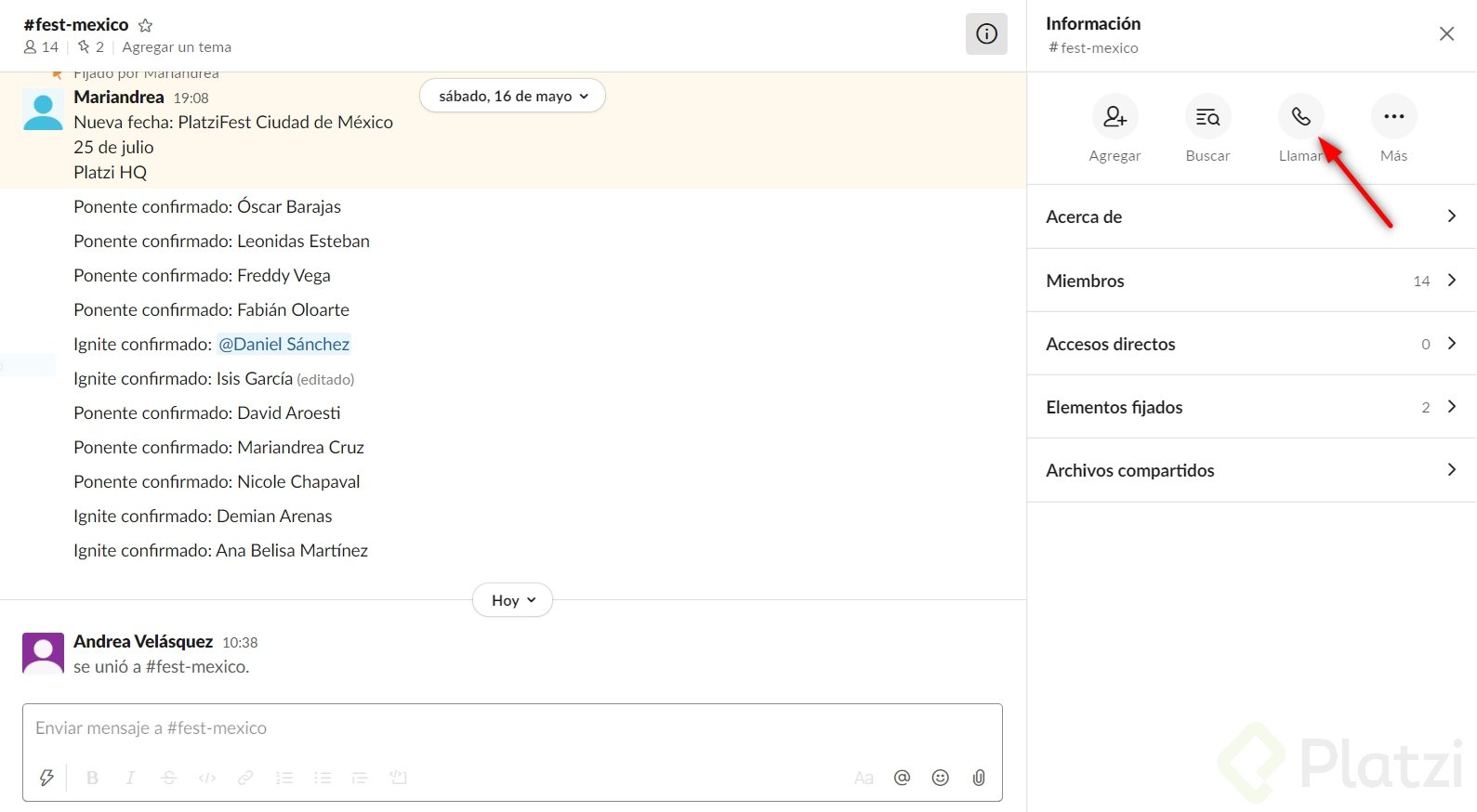This screenshot has width=1477, height=812.
Task: Click the Ponente confirmado: David Aroesti message
Action: click(x=207, y=413)
